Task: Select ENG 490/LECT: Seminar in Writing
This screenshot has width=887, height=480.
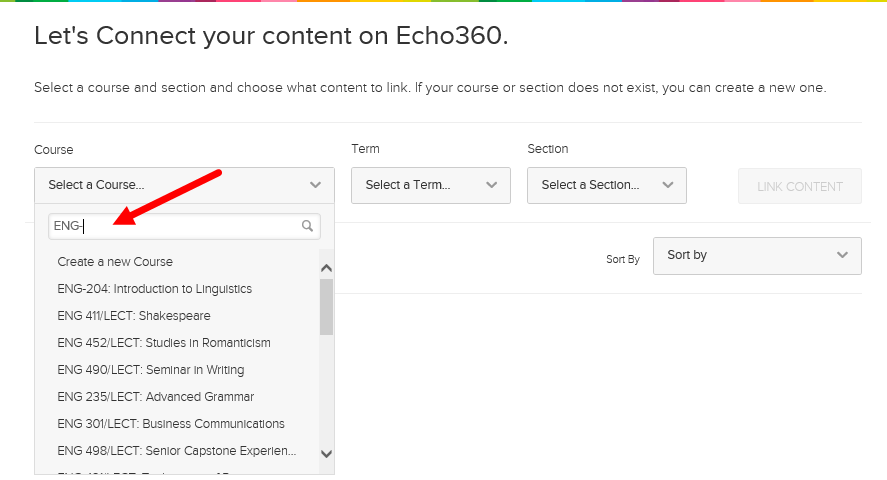Action: click(x=151, y=370)
